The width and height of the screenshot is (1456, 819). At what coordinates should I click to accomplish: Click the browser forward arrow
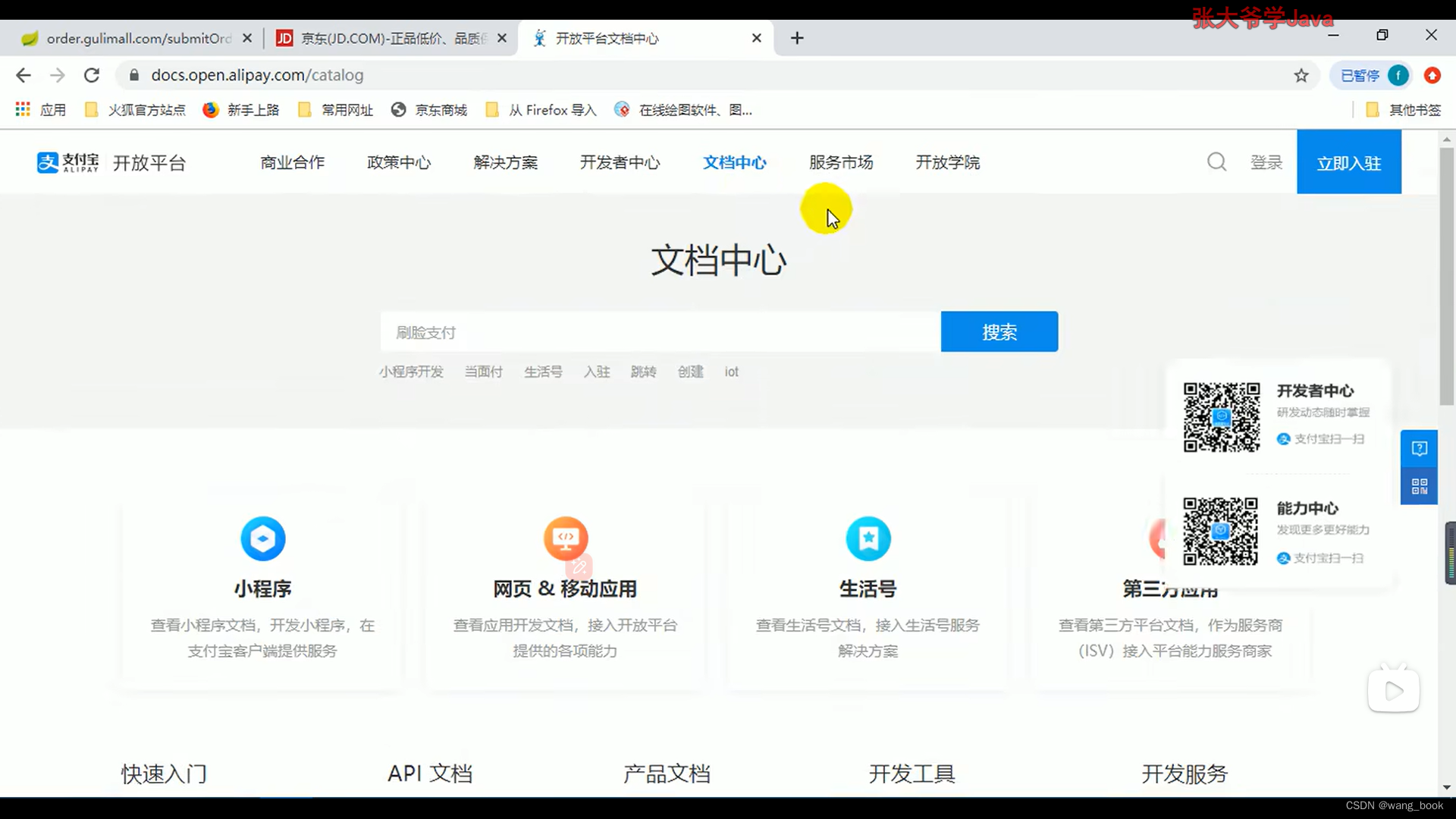pos(58,75)
